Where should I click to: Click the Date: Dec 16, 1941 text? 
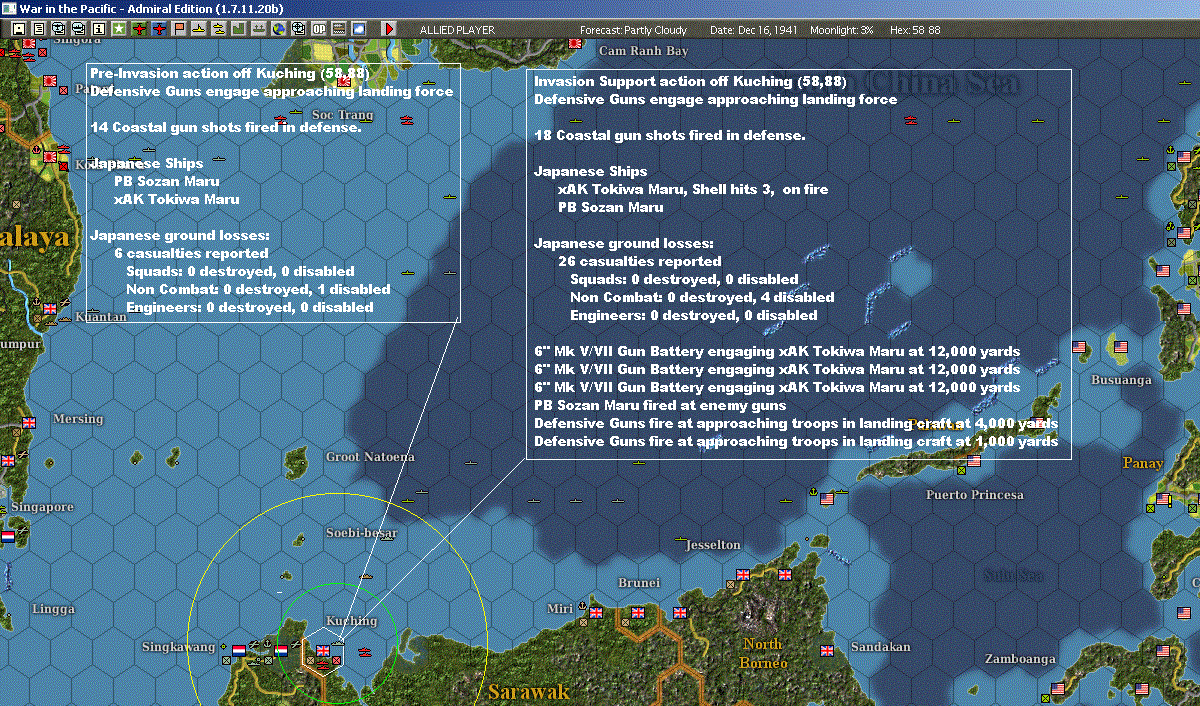click(x=753, y=30)
